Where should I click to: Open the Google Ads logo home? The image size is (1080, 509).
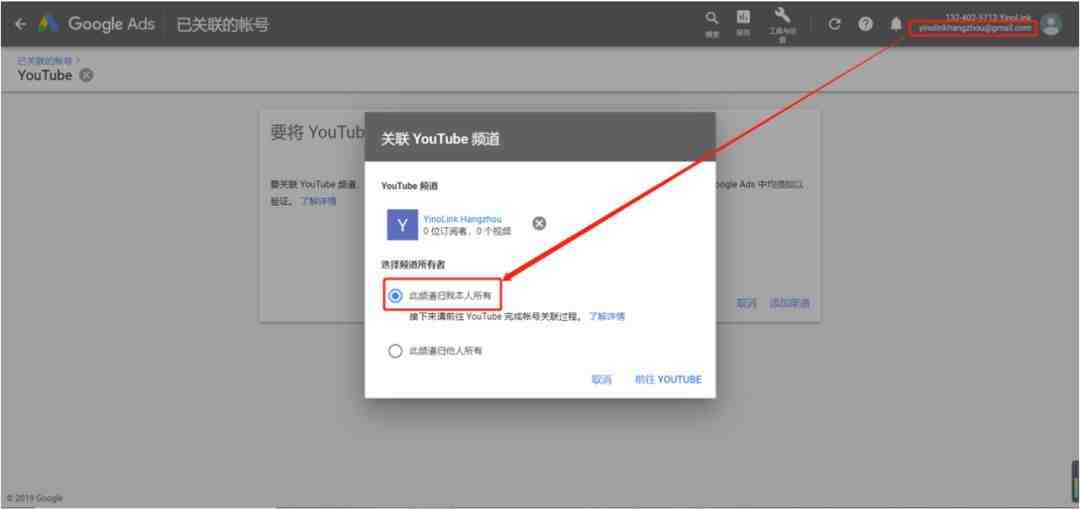coord(96,24)
